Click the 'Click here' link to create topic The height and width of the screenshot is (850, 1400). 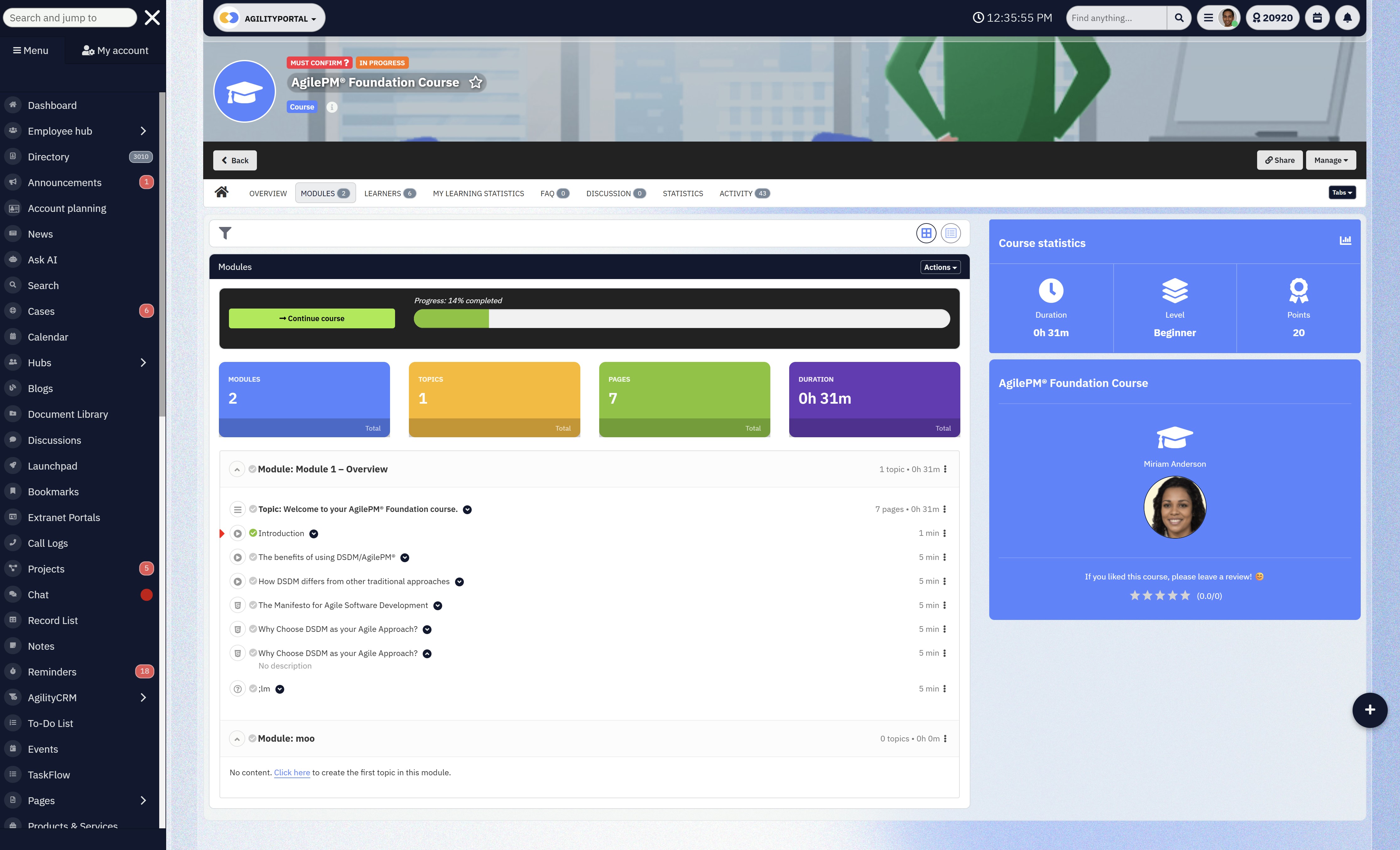[291, 773]
